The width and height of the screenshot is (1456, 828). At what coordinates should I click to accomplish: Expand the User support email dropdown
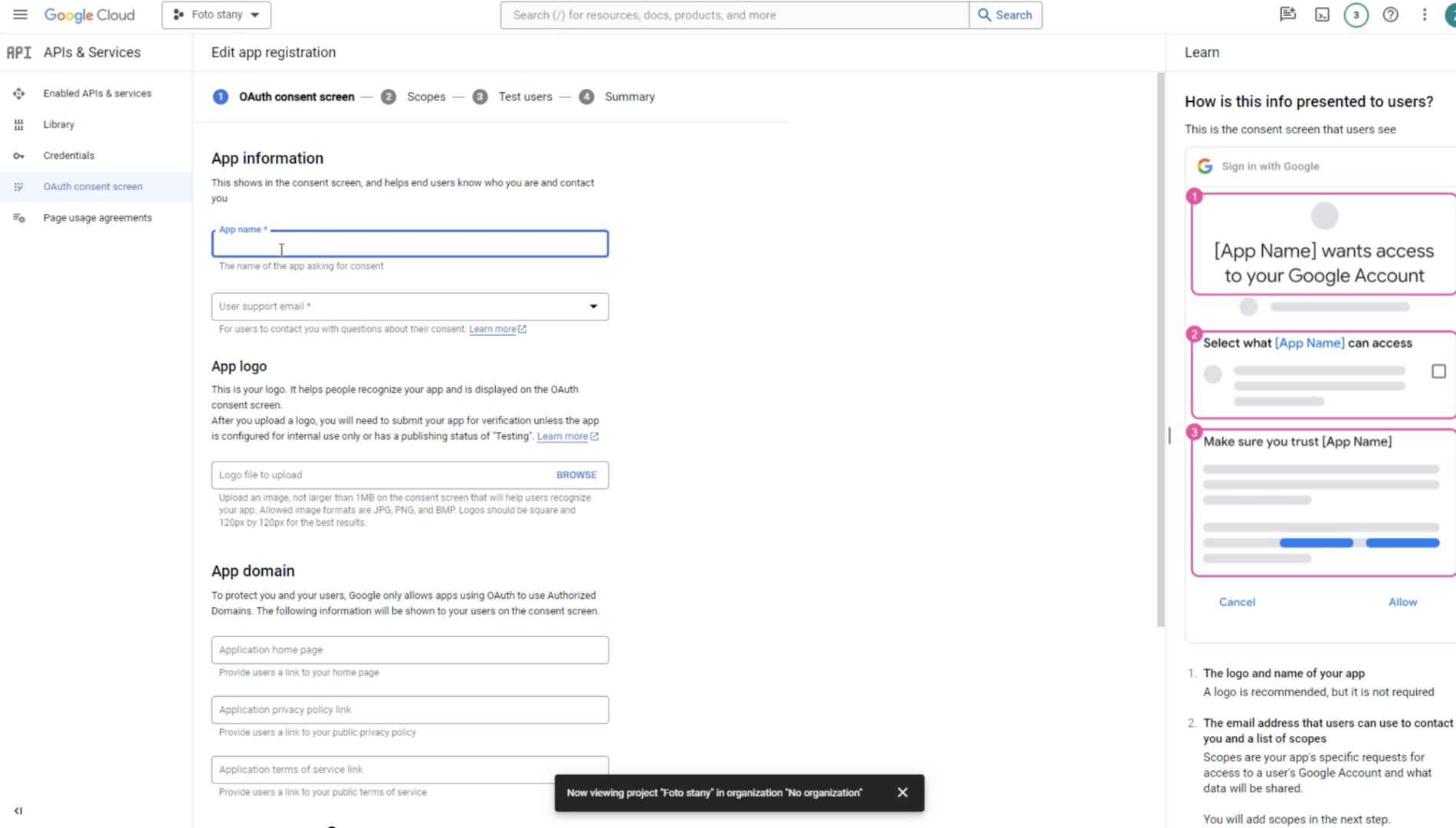pyautogui.click(x=410, y=307)
